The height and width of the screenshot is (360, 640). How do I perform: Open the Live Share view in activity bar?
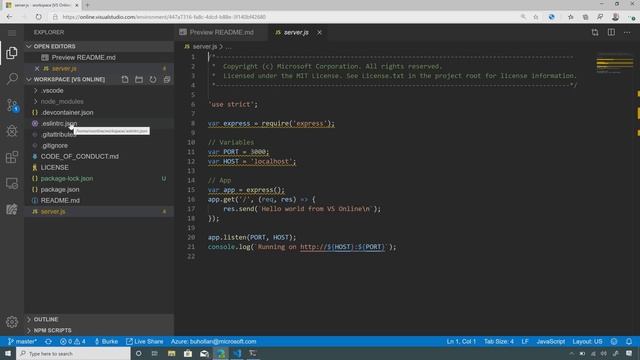[x=12, y=209]
